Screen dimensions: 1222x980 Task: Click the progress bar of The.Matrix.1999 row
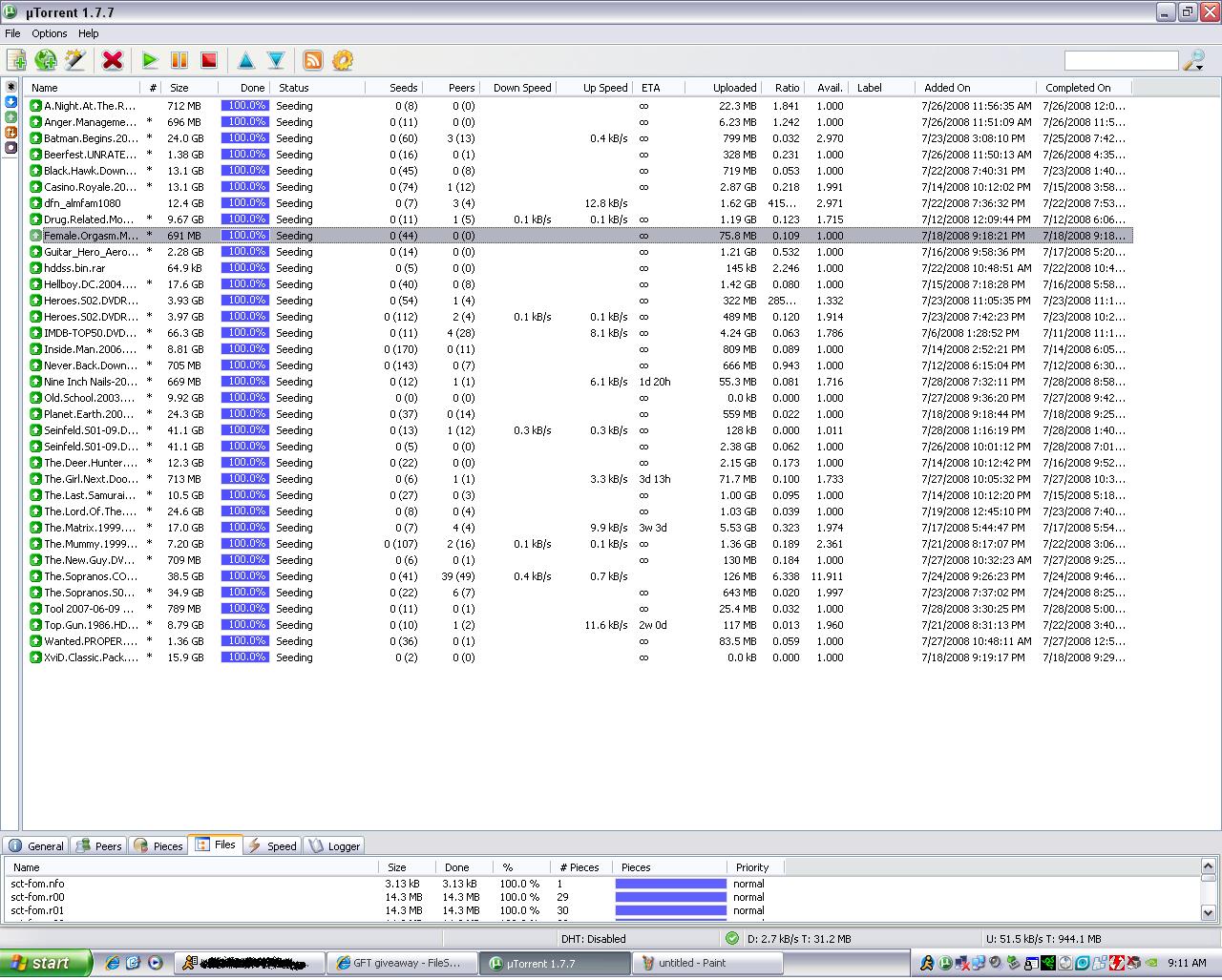click(245, 528)
